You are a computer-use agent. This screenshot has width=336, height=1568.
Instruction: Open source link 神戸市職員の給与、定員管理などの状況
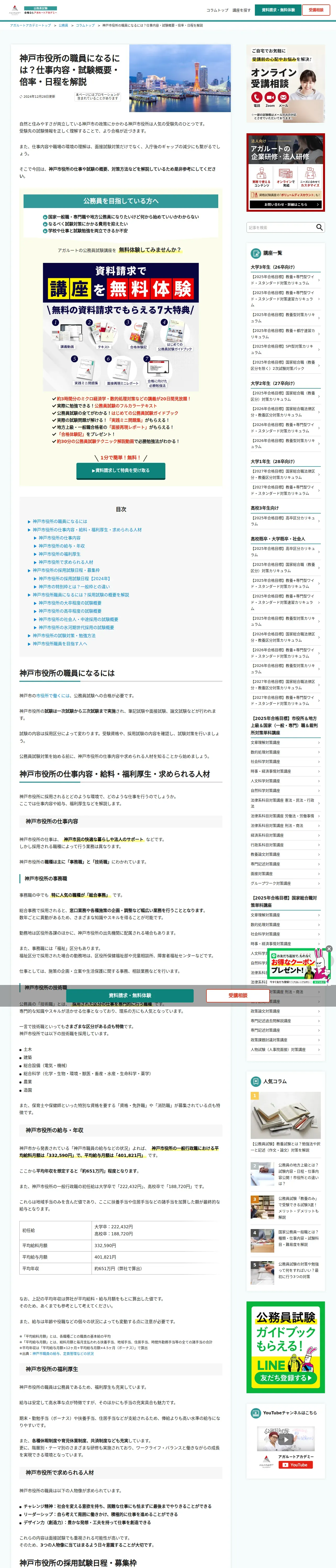click(x=63, y=1354)
